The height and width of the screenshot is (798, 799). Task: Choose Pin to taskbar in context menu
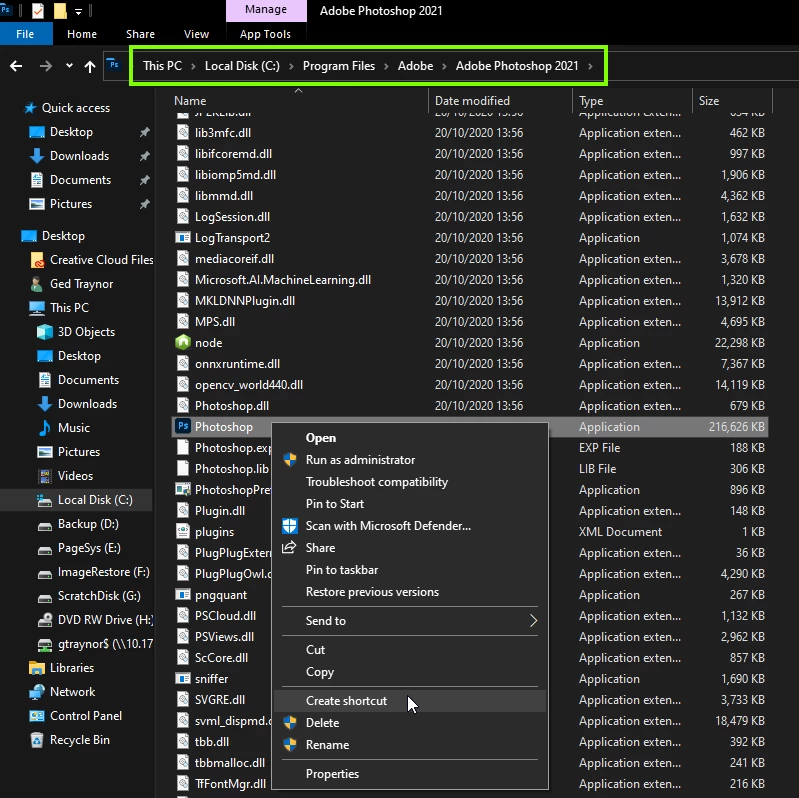[410, 570]
